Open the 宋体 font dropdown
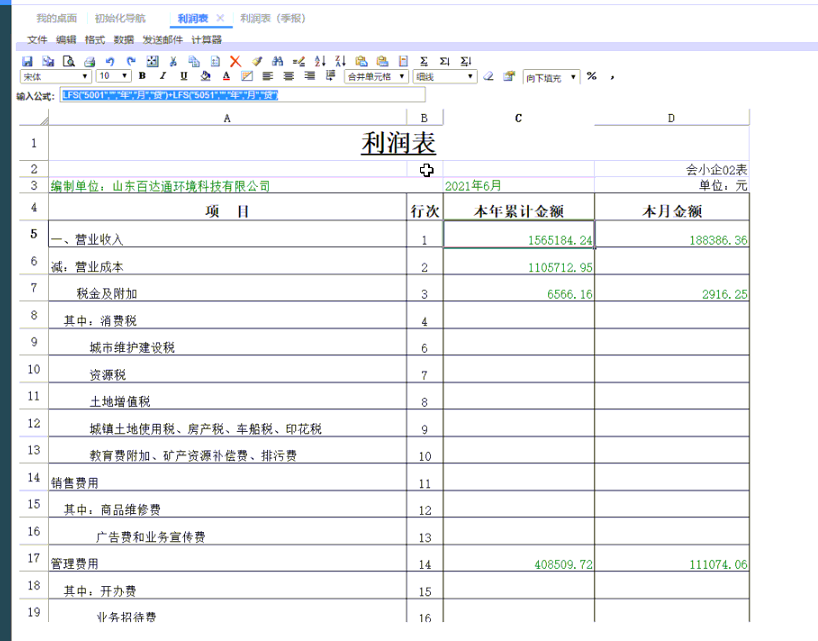Image resolution: width=818 pixels, height=641 pixels. click(56, 77)
